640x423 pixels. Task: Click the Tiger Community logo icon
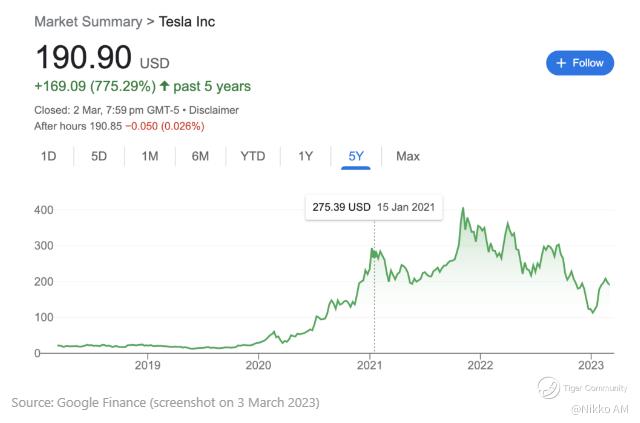(x=548, y=387)
